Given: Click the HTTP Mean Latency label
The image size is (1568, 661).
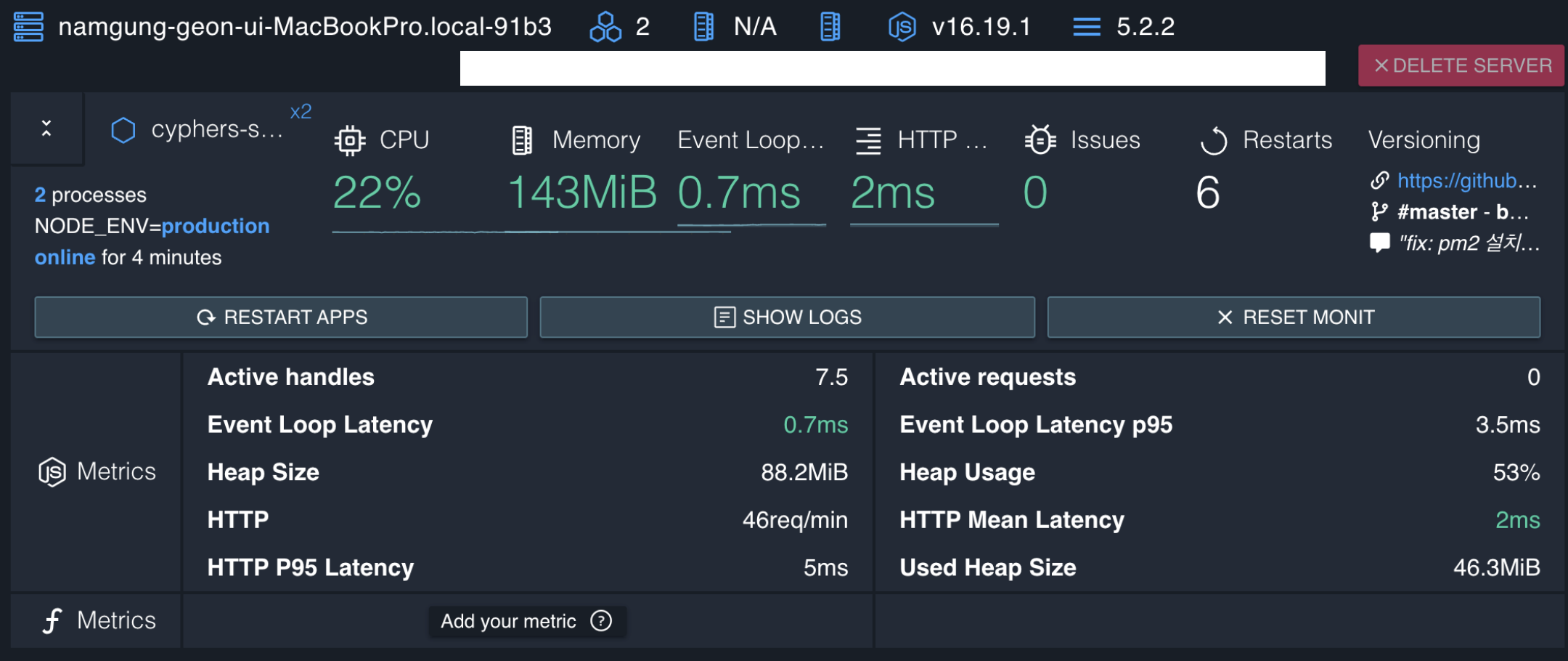Looking at the screenshot, I should pos(1012,520).
